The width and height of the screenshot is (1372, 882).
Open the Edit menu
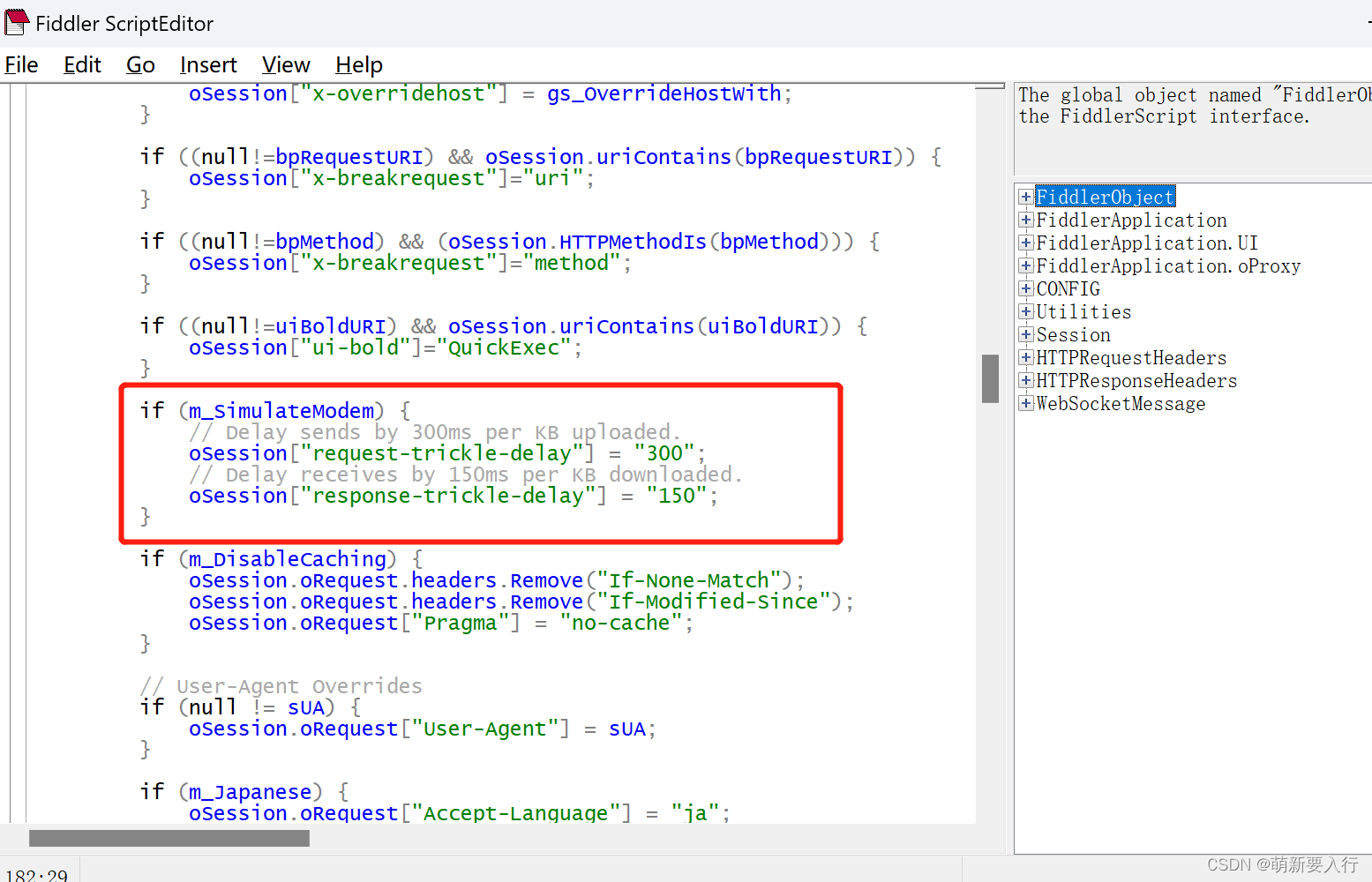82,65
